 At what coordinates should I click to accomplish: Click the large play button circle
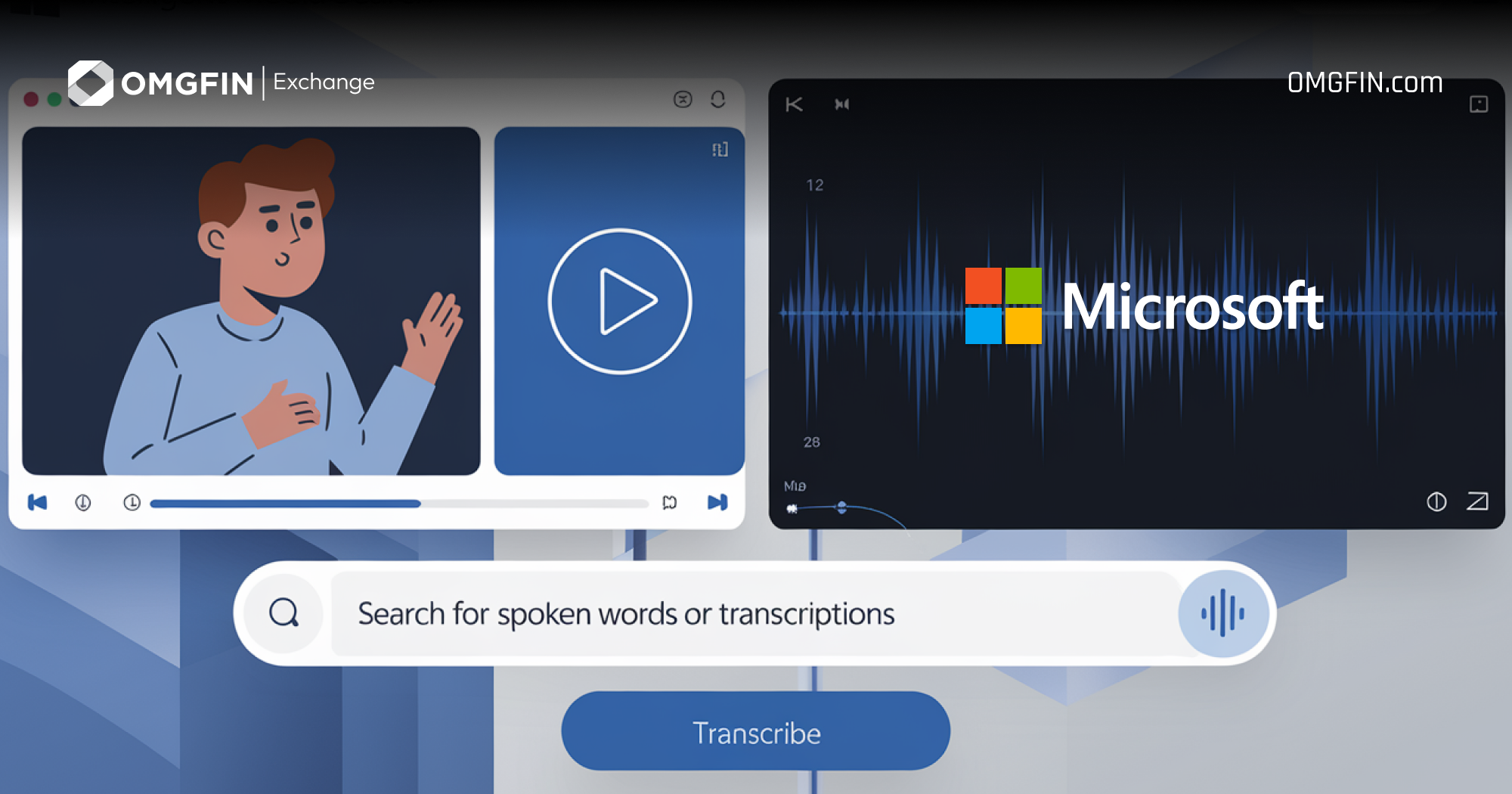(620, 301)
